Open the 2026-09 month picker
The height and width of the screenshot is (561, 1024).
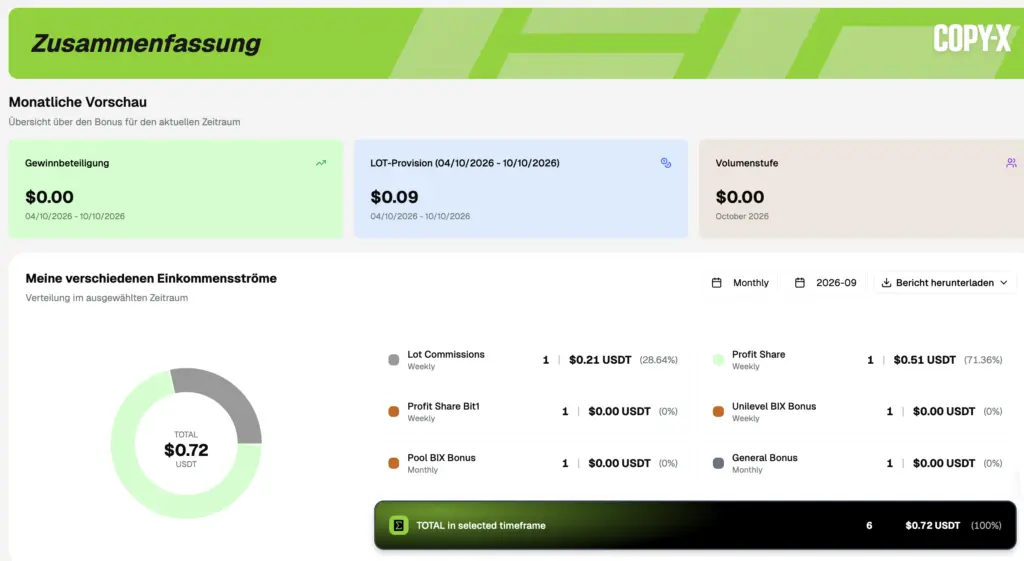coord(825,283)
